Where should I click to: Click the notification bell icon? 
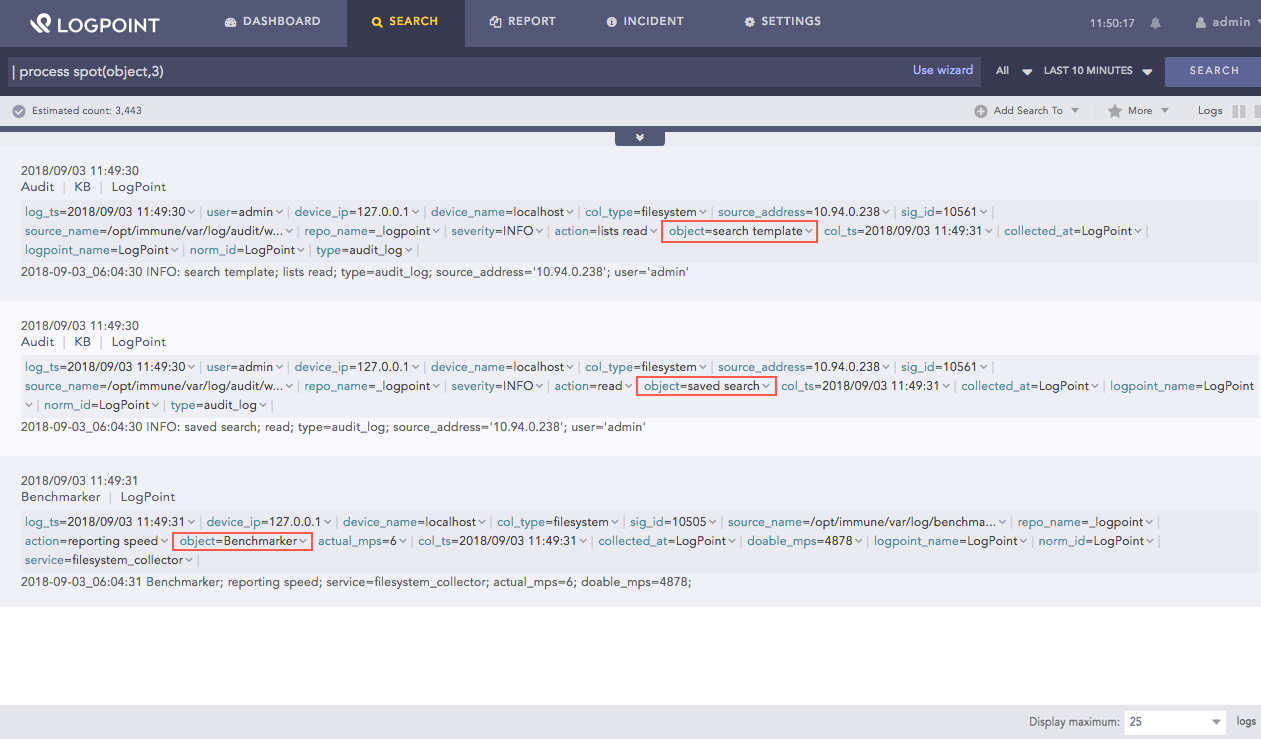click(x=1156, y=22)
